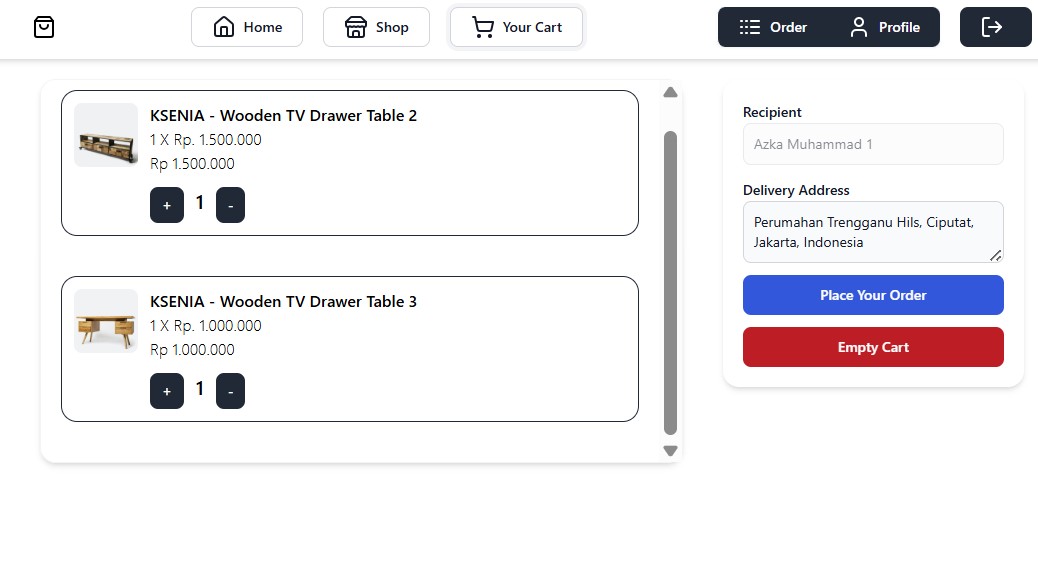This screenshot has height=571, width=1038.
Task: Decrease quantity of Wooden TV Drawer Table 2
Action: click(230, 205)
